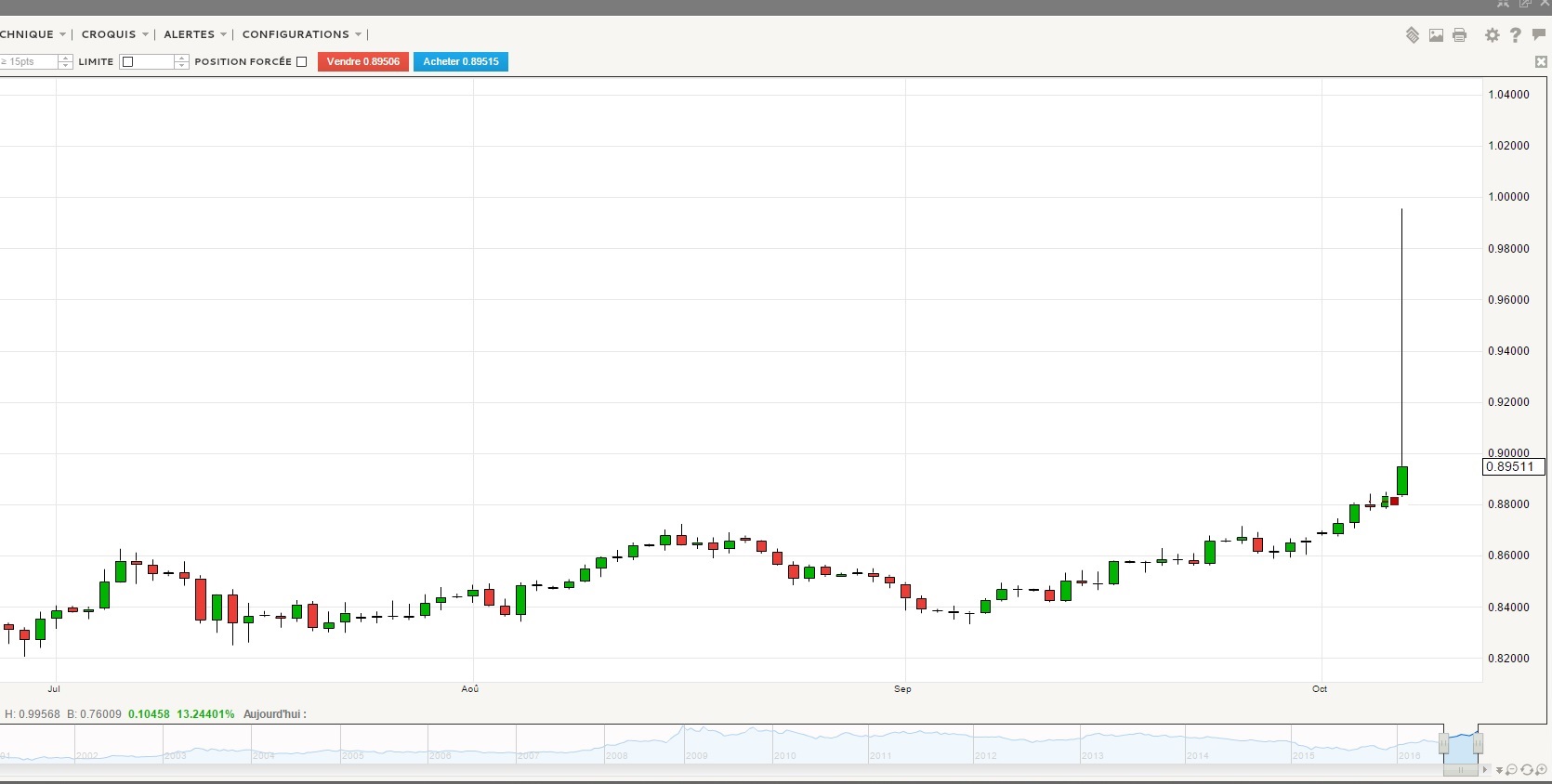
Task: Tick the Limite checkbox
Action: [128, 62]
